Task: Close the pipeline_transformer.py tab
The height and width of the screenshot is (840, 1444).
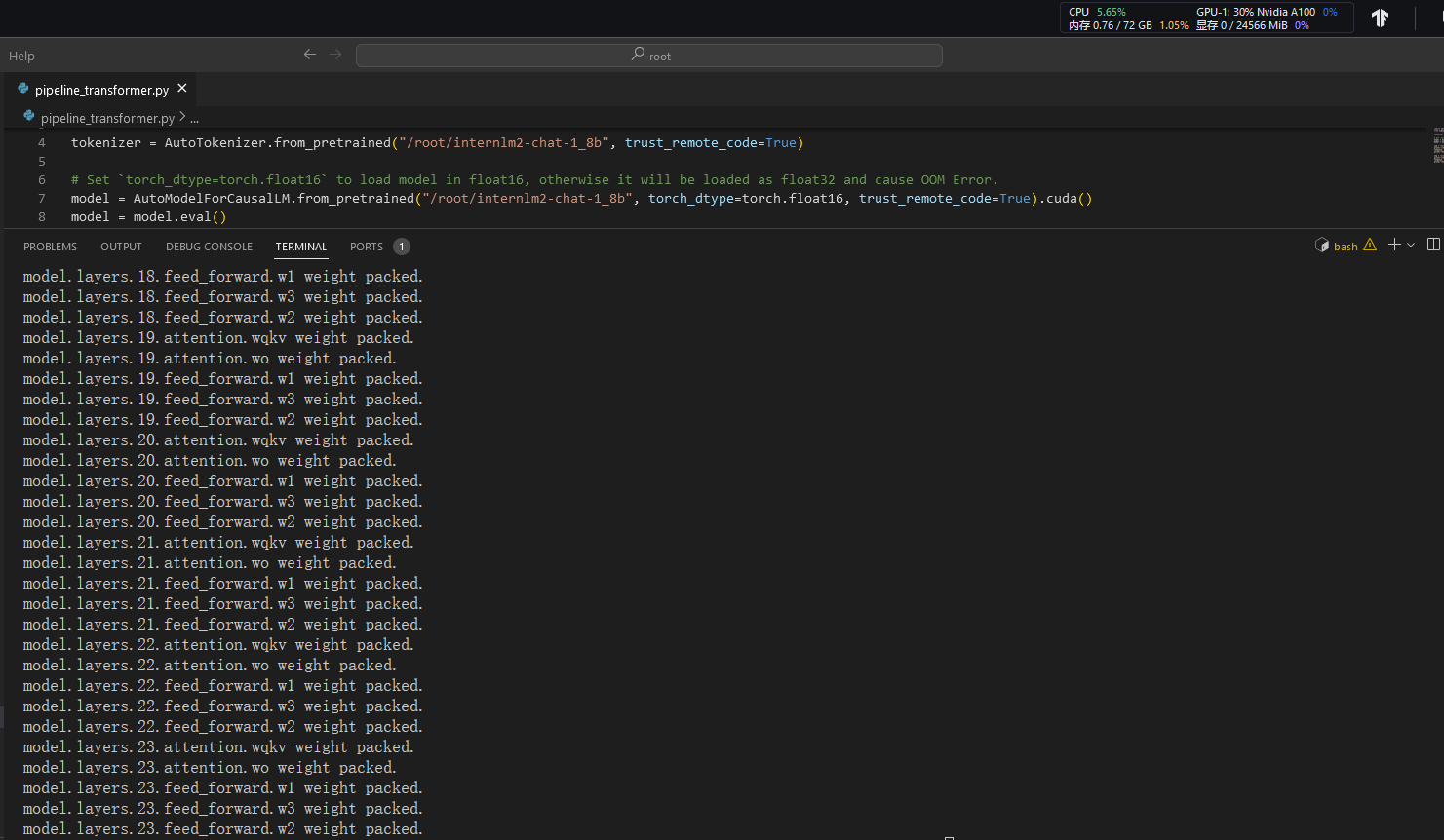Action: (182, 89)
